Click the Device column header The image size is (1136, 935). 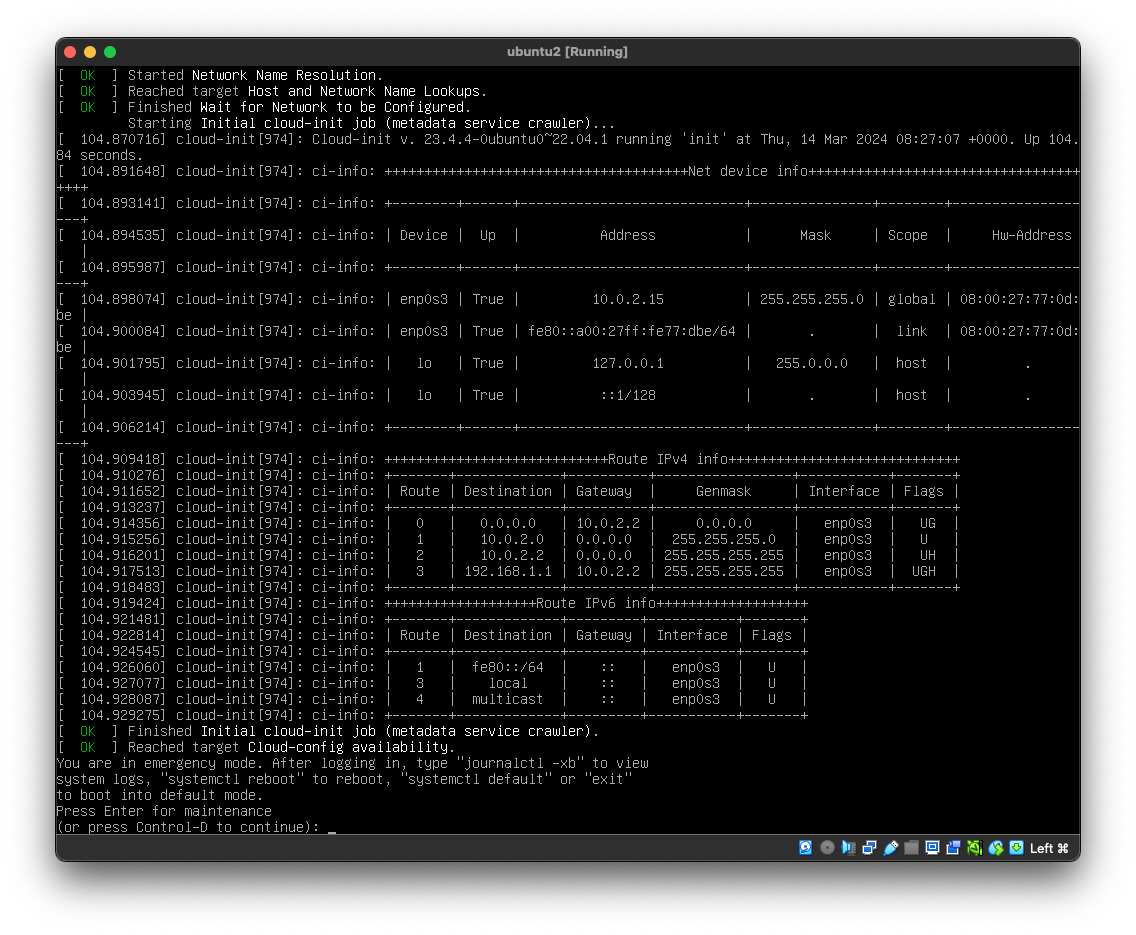[424, 235]
